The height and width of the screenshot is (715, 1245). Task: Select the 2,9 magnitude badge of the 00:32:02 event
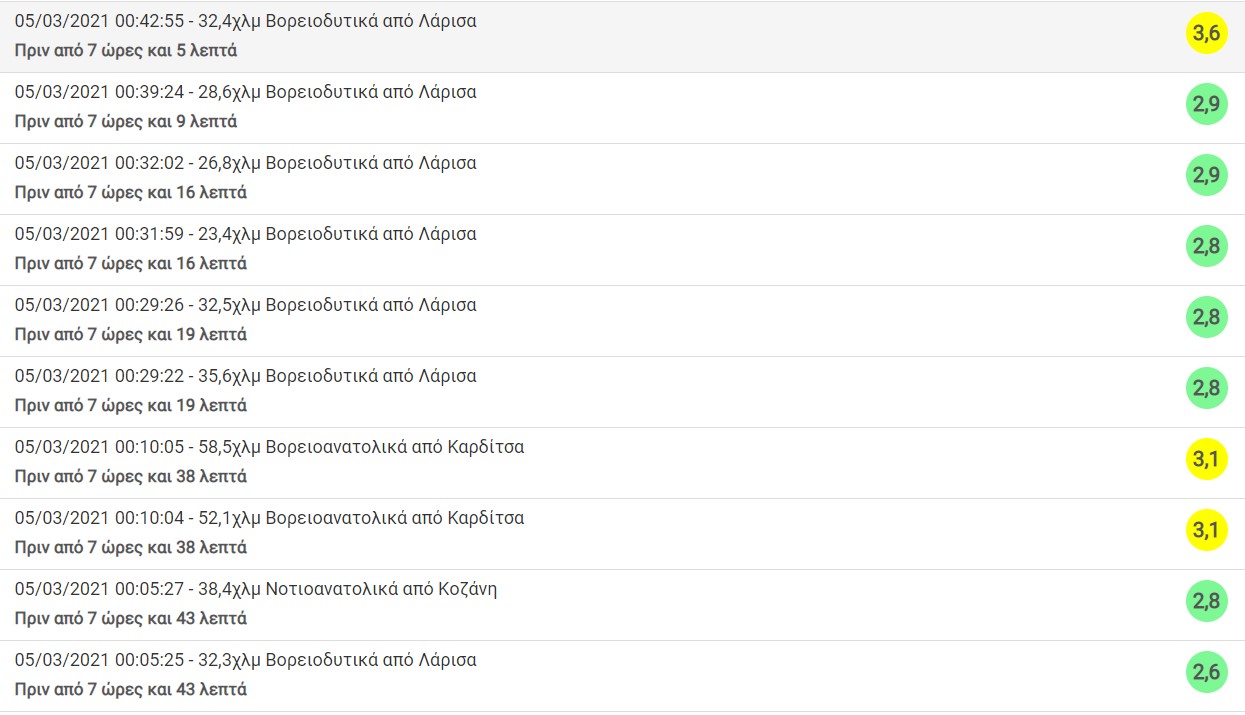(1206, 176)
